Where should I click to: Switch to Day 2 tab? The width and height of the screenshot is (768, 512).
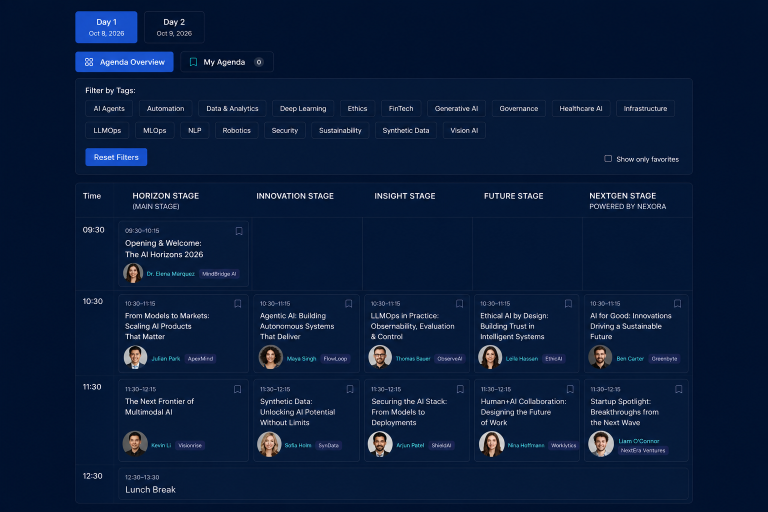click(174, 27)
